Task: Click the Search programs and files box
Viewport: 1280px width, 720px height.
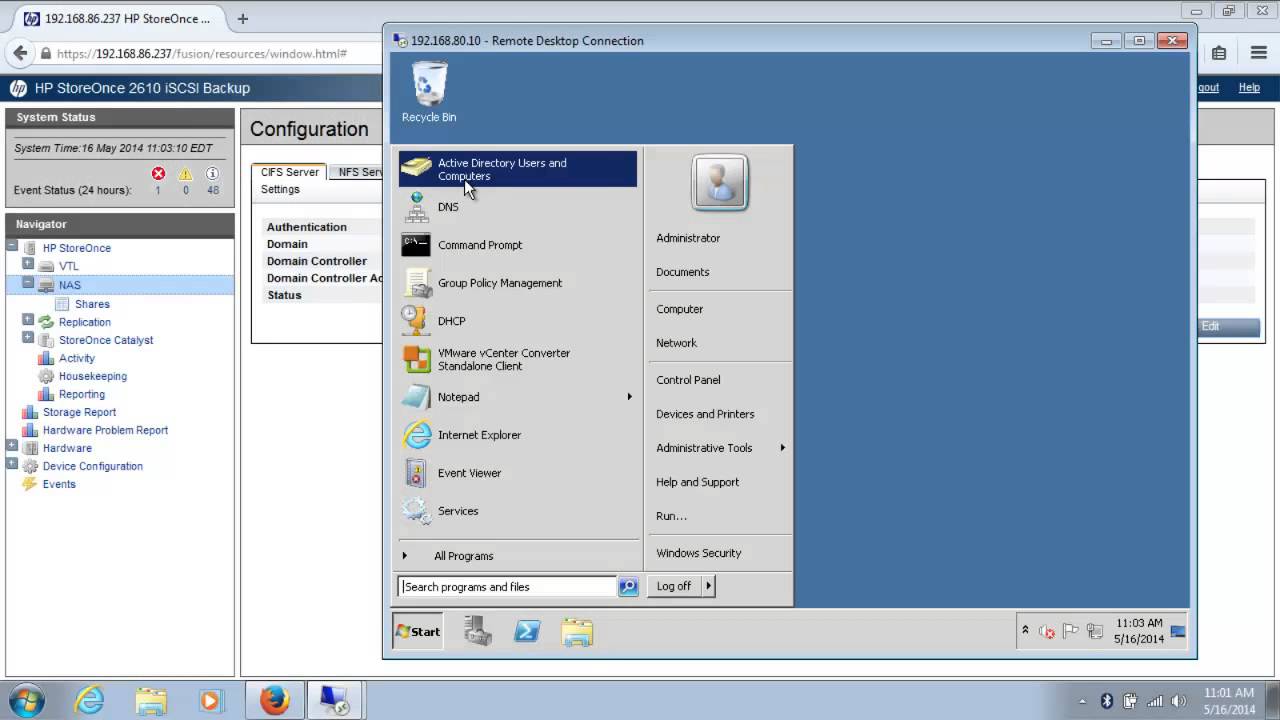Action: (507, 587)
